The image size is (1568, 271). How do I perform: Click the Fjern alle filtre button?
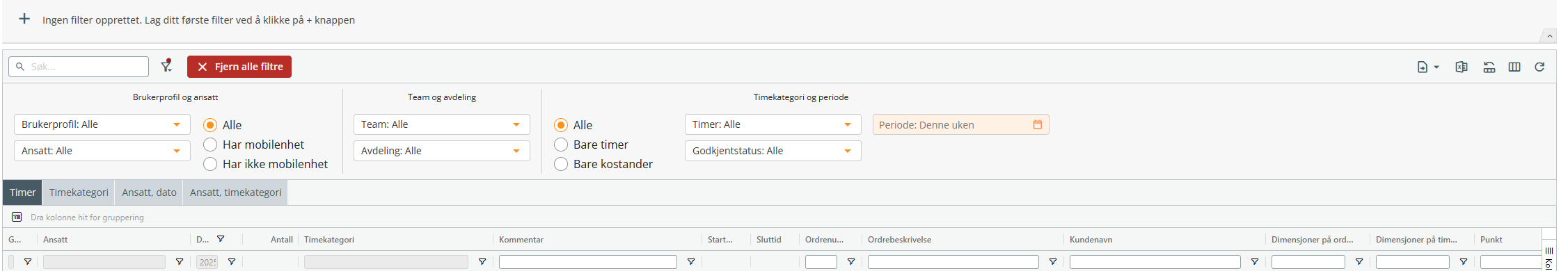pos(239,67)
